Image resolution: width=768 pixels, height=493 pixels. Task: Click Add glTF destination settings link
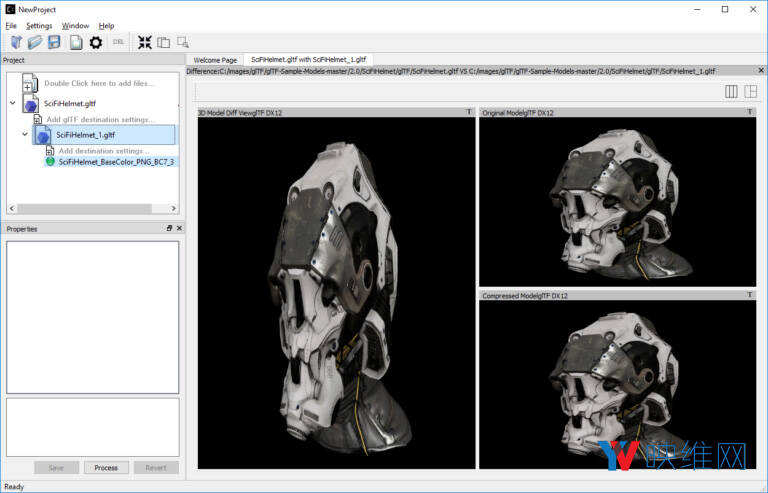(x=100, y=119)
